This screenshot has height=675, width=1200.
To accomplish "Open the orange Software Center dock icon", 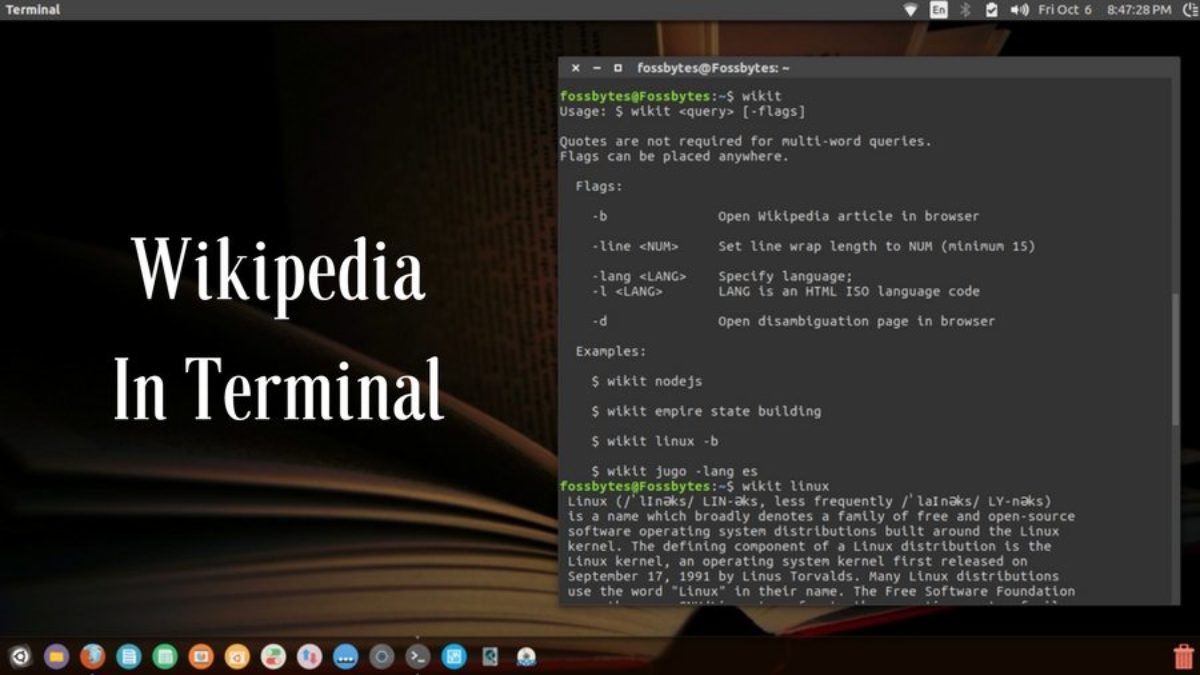I will coord(237,657).
